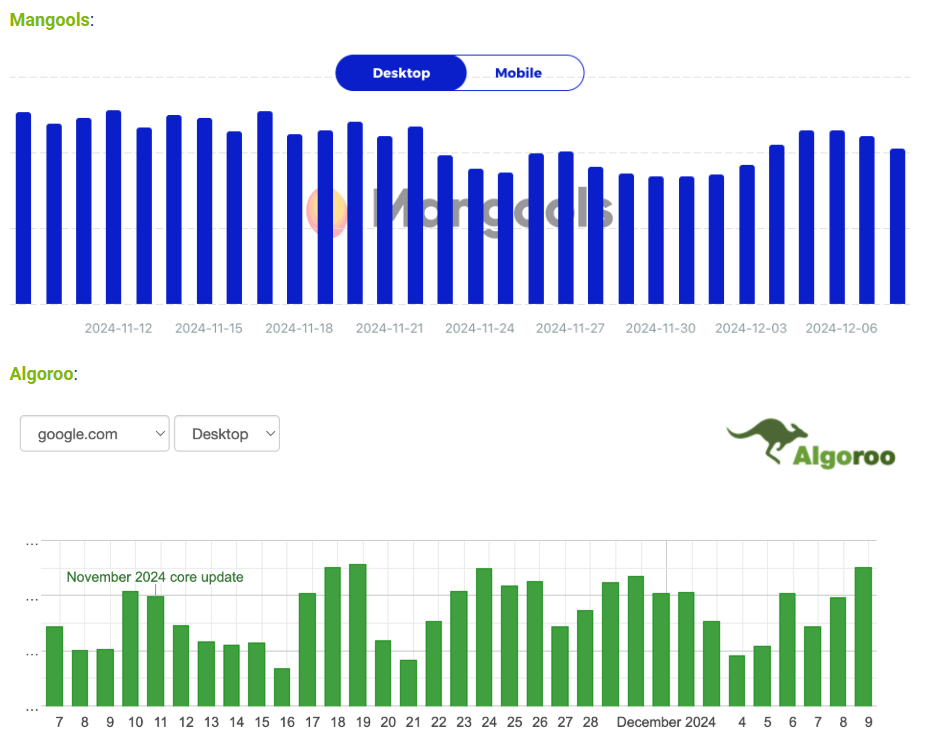Click the Algoroo green bar for day 19
This screenshot has height=736, width=928.
click(357, 635)
